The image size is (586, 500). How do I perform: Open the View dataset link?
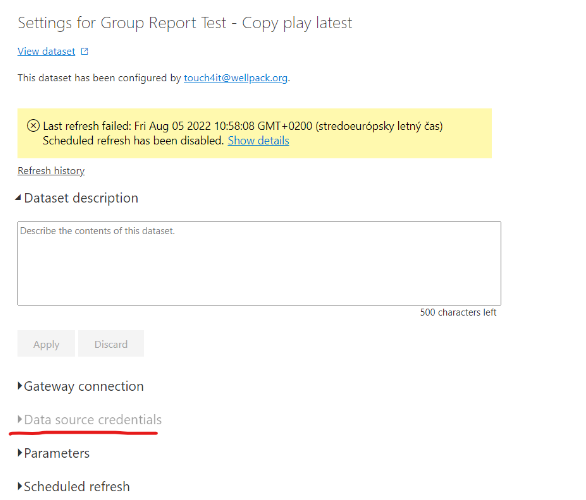tap(46, 51)
